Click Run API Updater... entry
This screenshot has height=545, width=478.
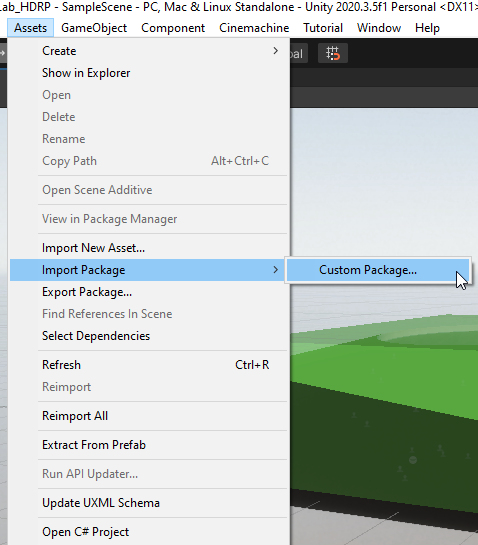coord(148,474)
